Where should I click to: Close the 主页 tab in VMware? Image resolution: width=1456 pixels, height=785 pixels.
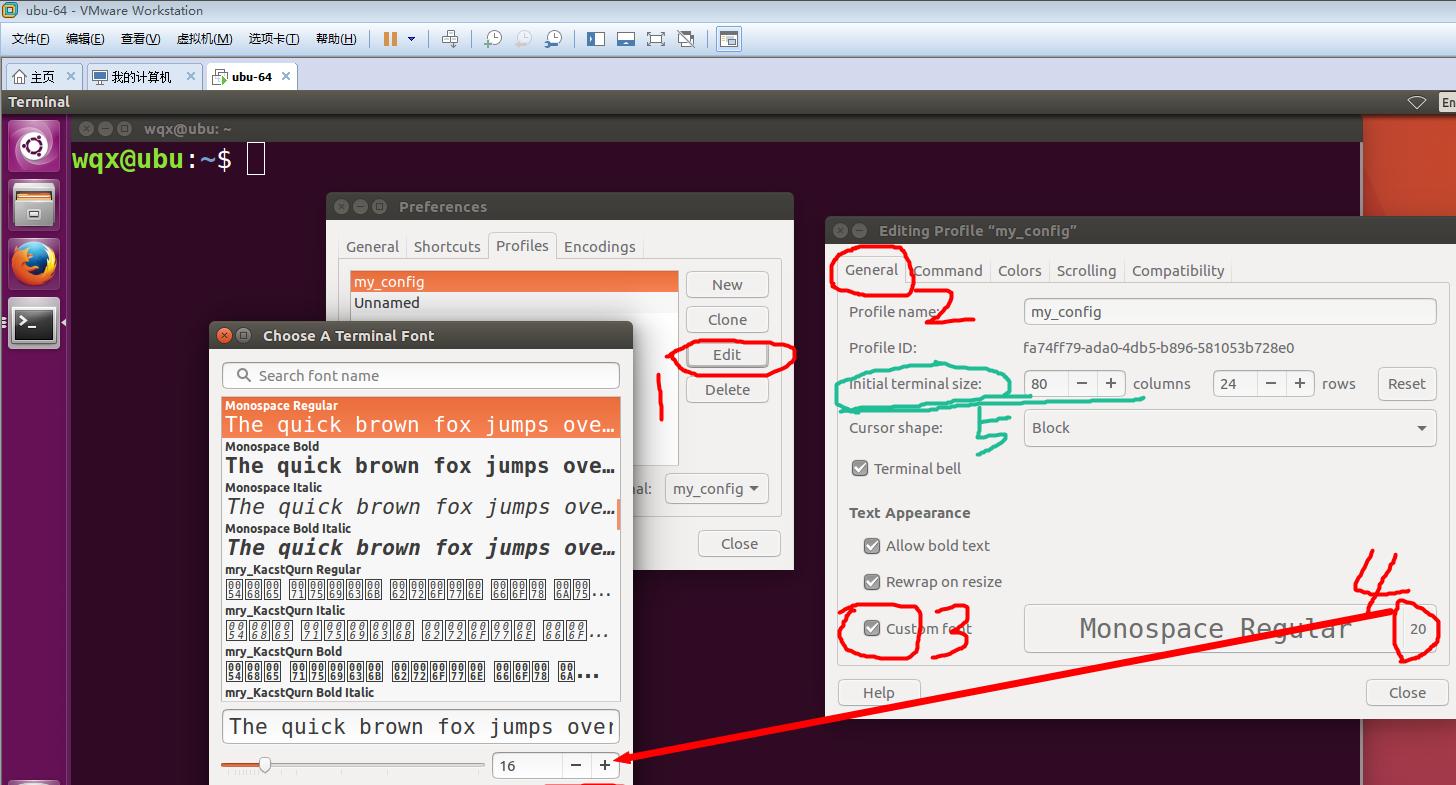71,76
